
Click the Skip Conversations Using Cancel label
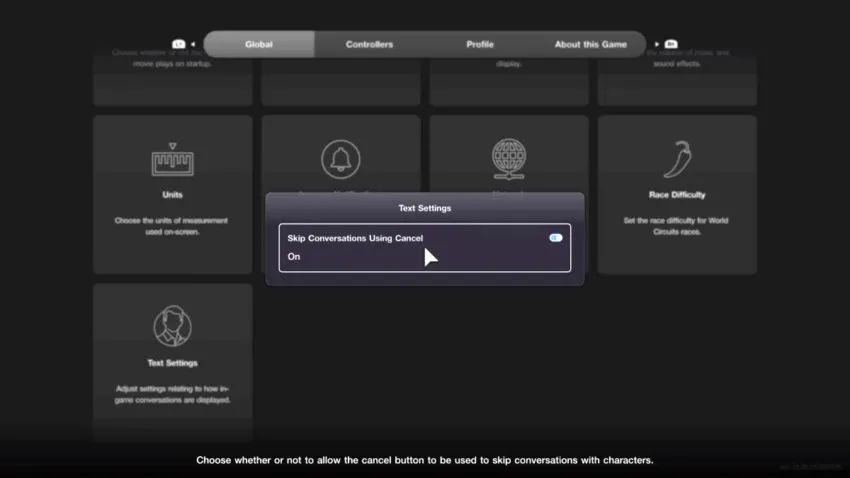pyautogui.click(x=355, y=238)
